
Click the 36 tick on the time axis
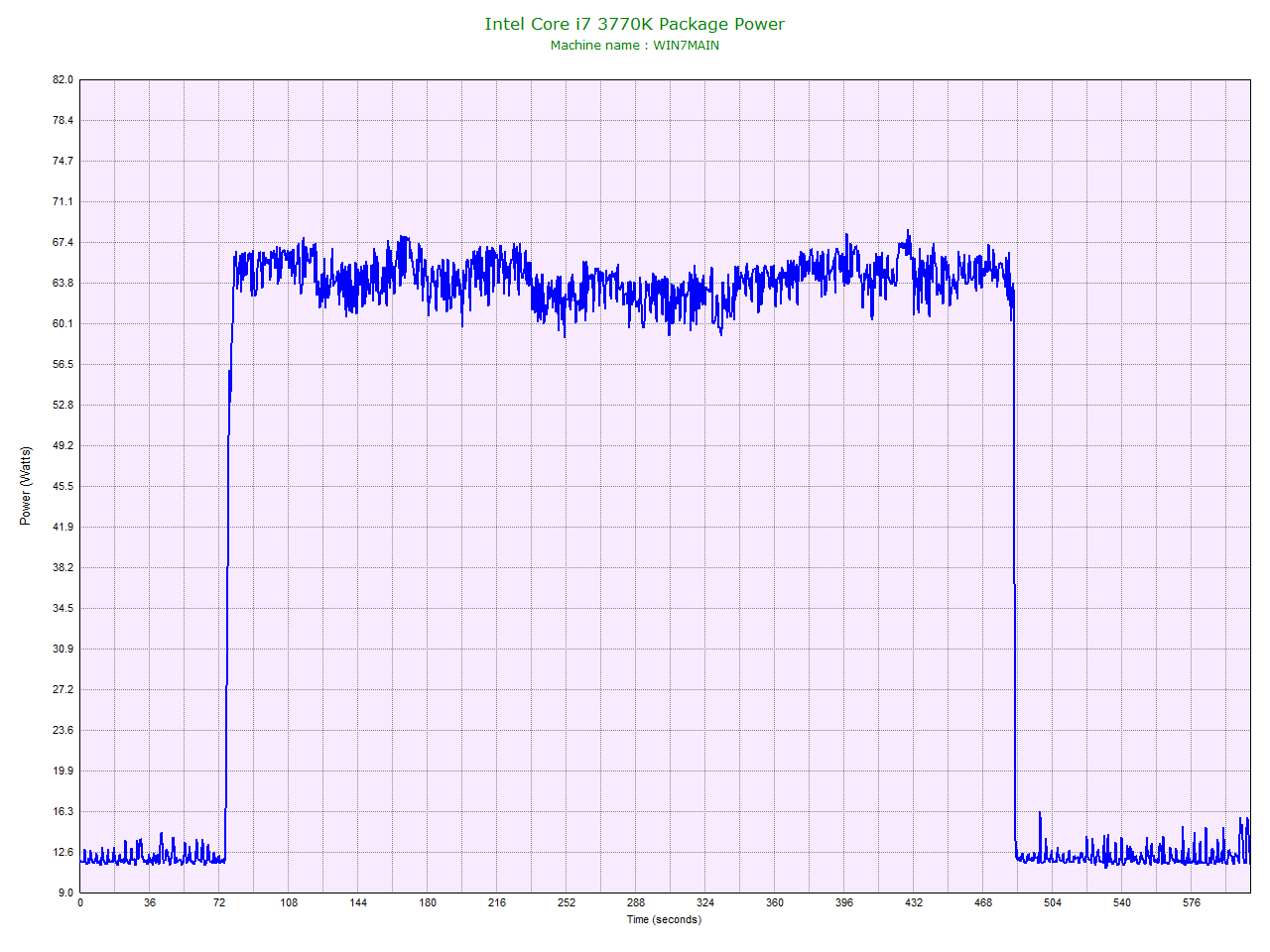(150, 902)
